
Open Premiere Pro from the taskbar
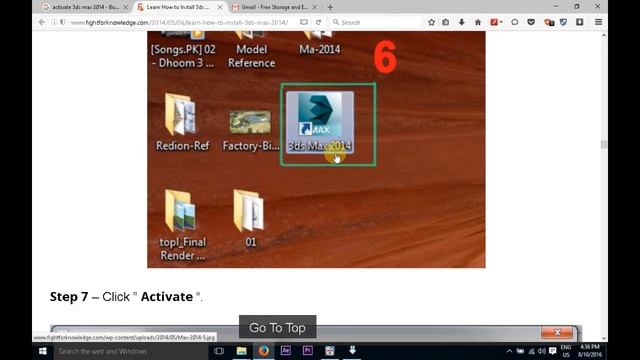coord(308,351)
